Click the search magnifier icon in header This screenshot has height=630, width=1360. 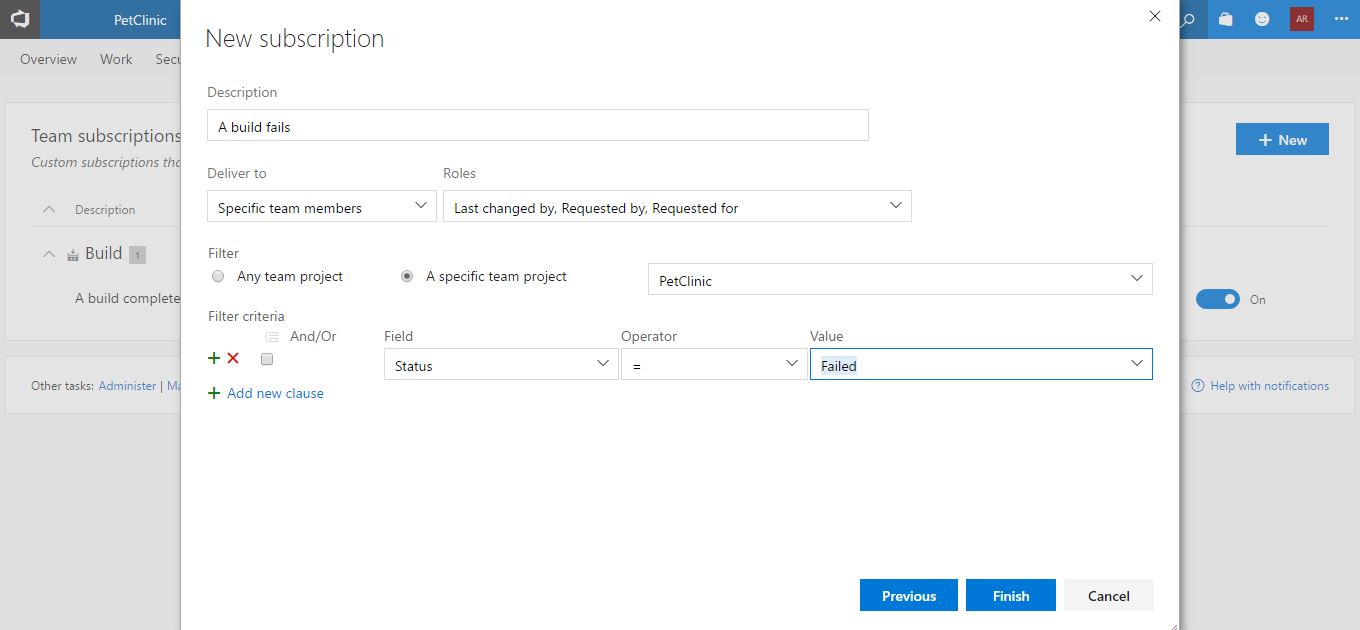pos(1189,19)
